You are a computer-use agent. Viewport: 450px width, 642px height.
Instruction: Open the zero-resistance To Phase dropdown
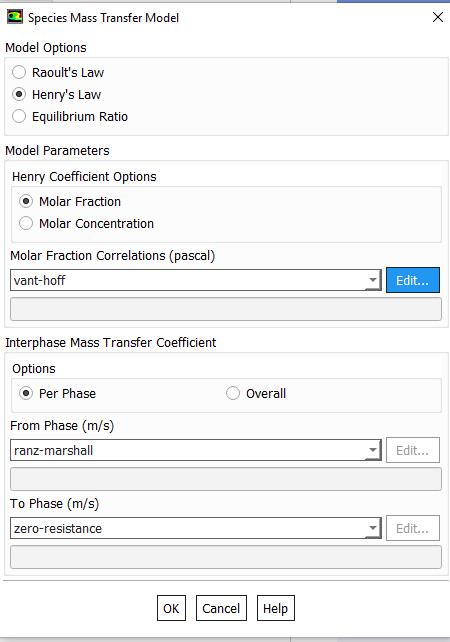[196, 528]
